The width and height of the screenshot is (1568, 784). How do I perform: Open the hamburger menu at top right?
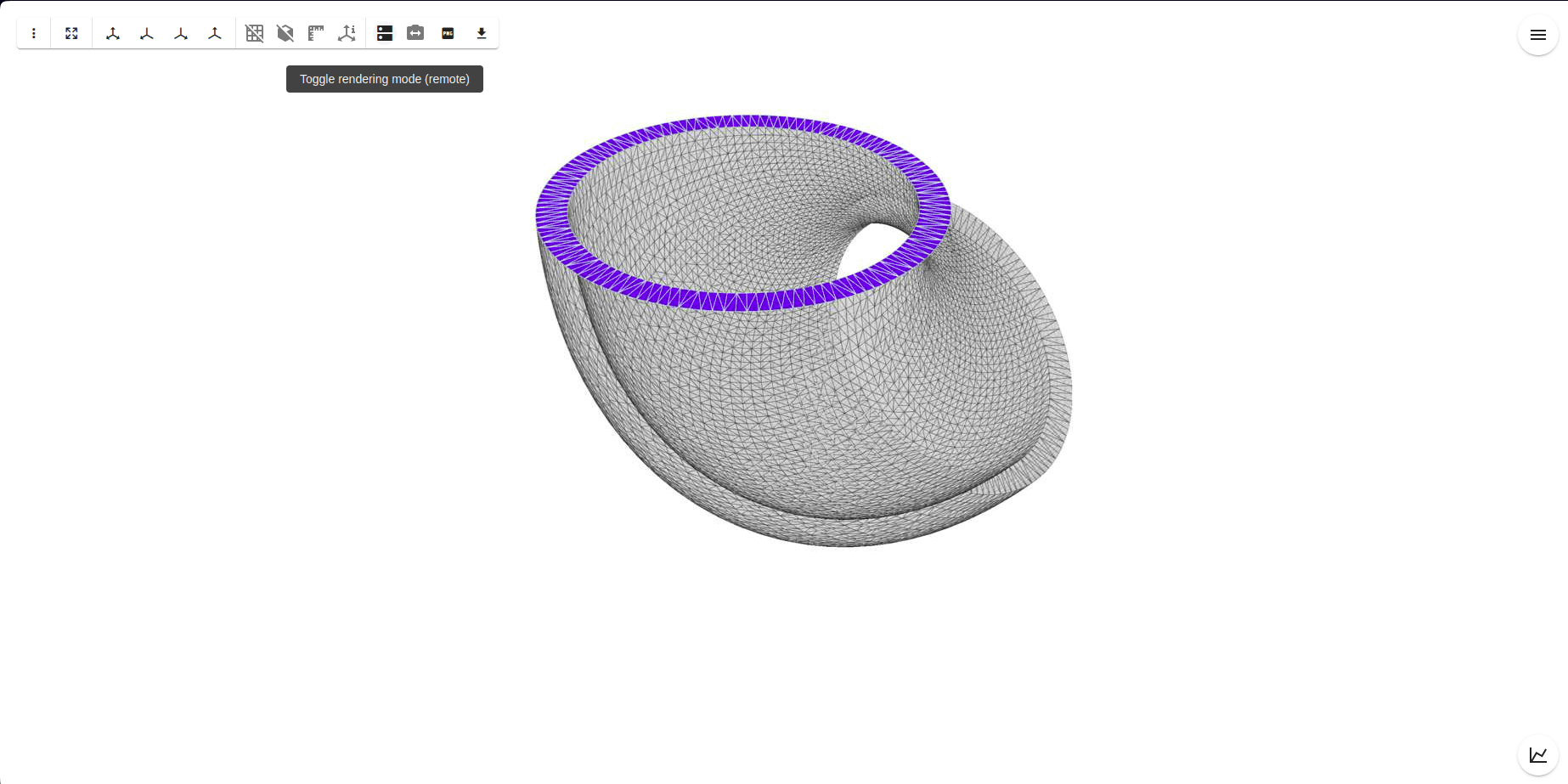tap(1537, 35)
